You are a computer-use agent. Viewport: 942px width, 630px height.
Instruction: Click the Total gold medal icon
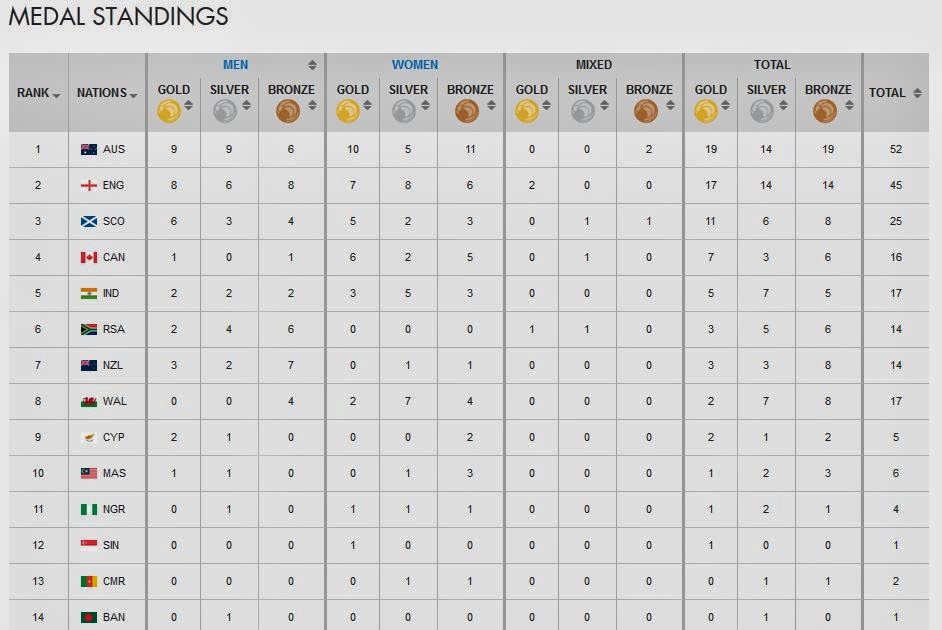[x=706, y=112]
